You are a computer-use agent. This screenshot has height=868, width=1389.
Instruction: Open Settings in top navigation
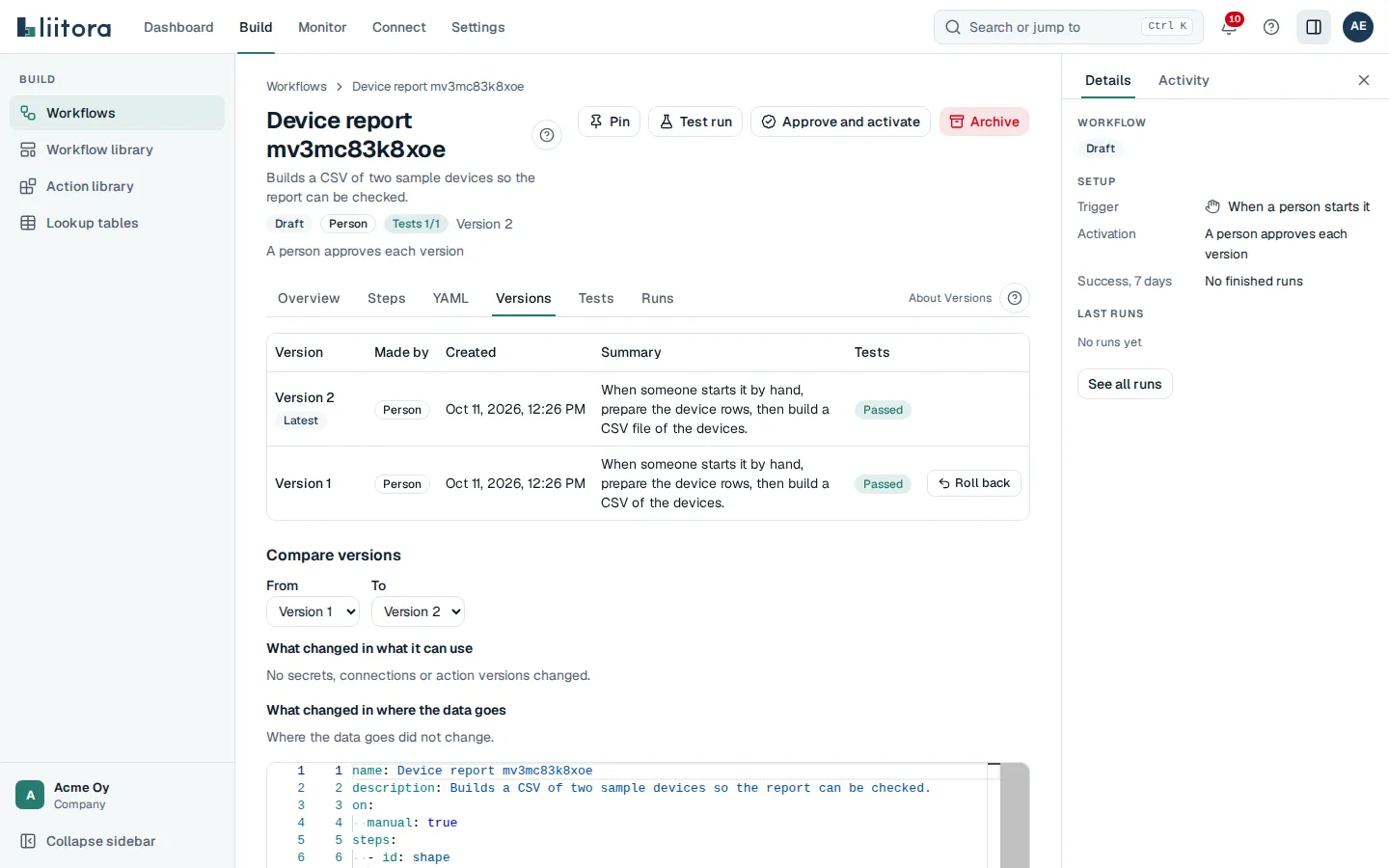tap(477, 27)
